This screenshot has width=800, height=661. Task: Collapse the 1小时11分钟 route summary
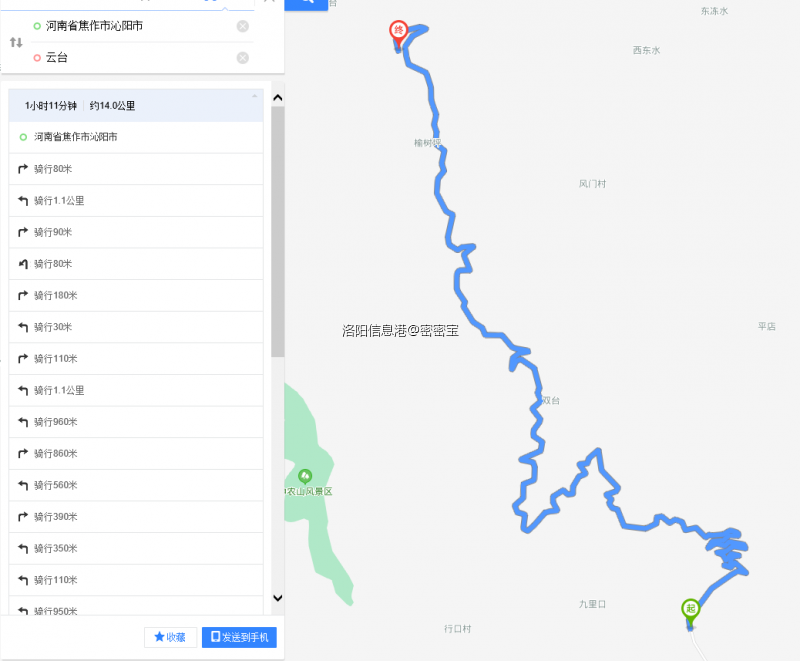[x=255, y=96]
